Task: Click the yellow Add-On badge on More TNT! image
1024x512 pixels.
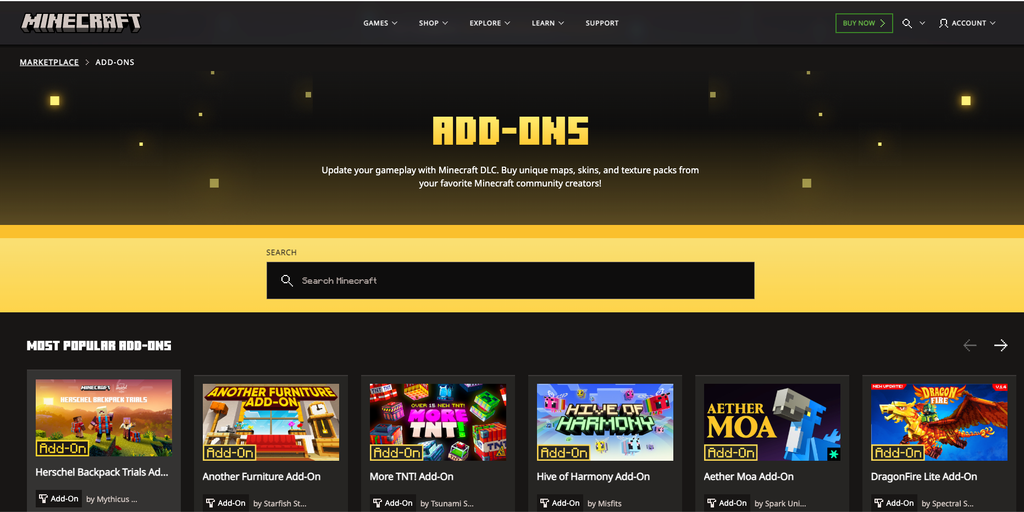Action: tap(396, 453)
